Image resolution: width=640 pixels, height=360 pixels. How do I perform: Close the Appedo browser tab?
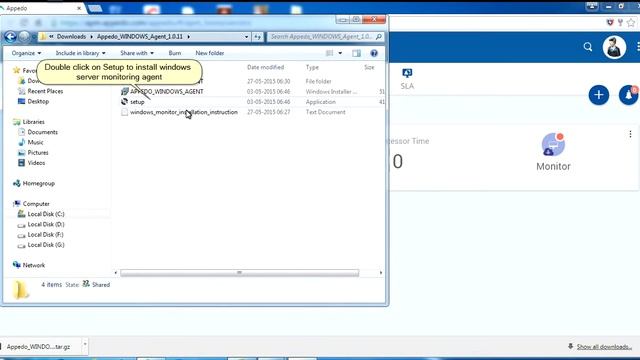79,8
